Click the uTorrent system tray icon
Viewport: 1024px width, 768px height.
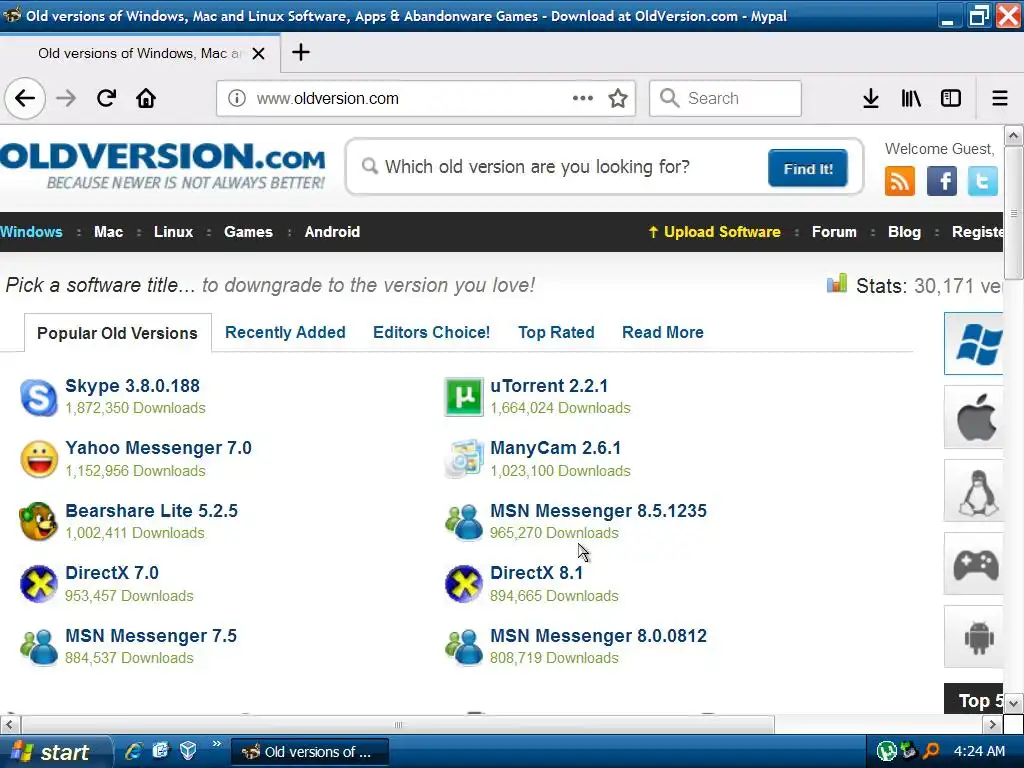coord(886,751)
